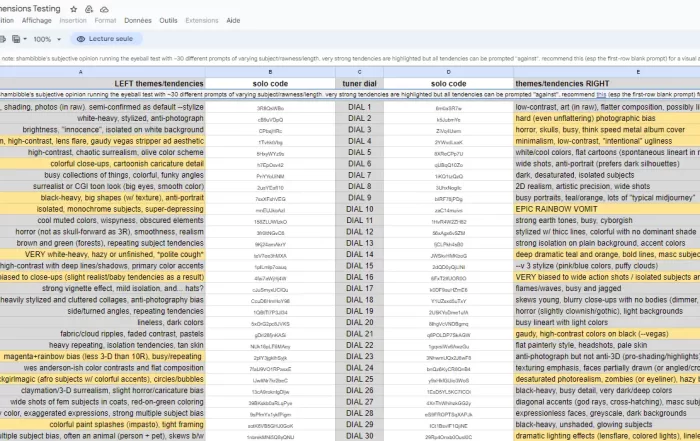Select the DIAL 25 cell
The width and height of the screenshot is (700, 441).
pos(359,379)
